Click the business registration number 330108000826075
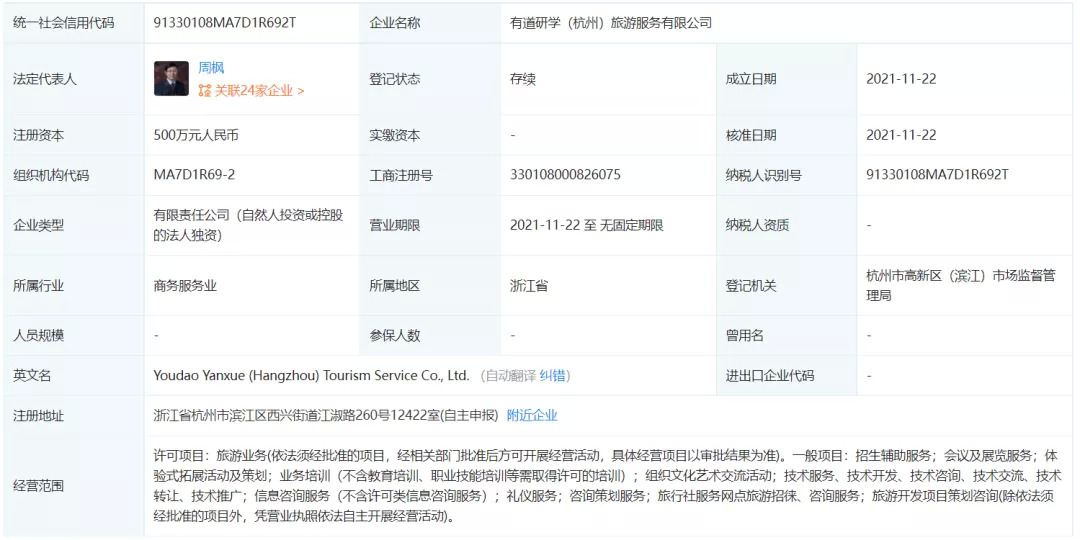Image resolution: width=1080 pixels, height=540 pixels. pos(565,175)
